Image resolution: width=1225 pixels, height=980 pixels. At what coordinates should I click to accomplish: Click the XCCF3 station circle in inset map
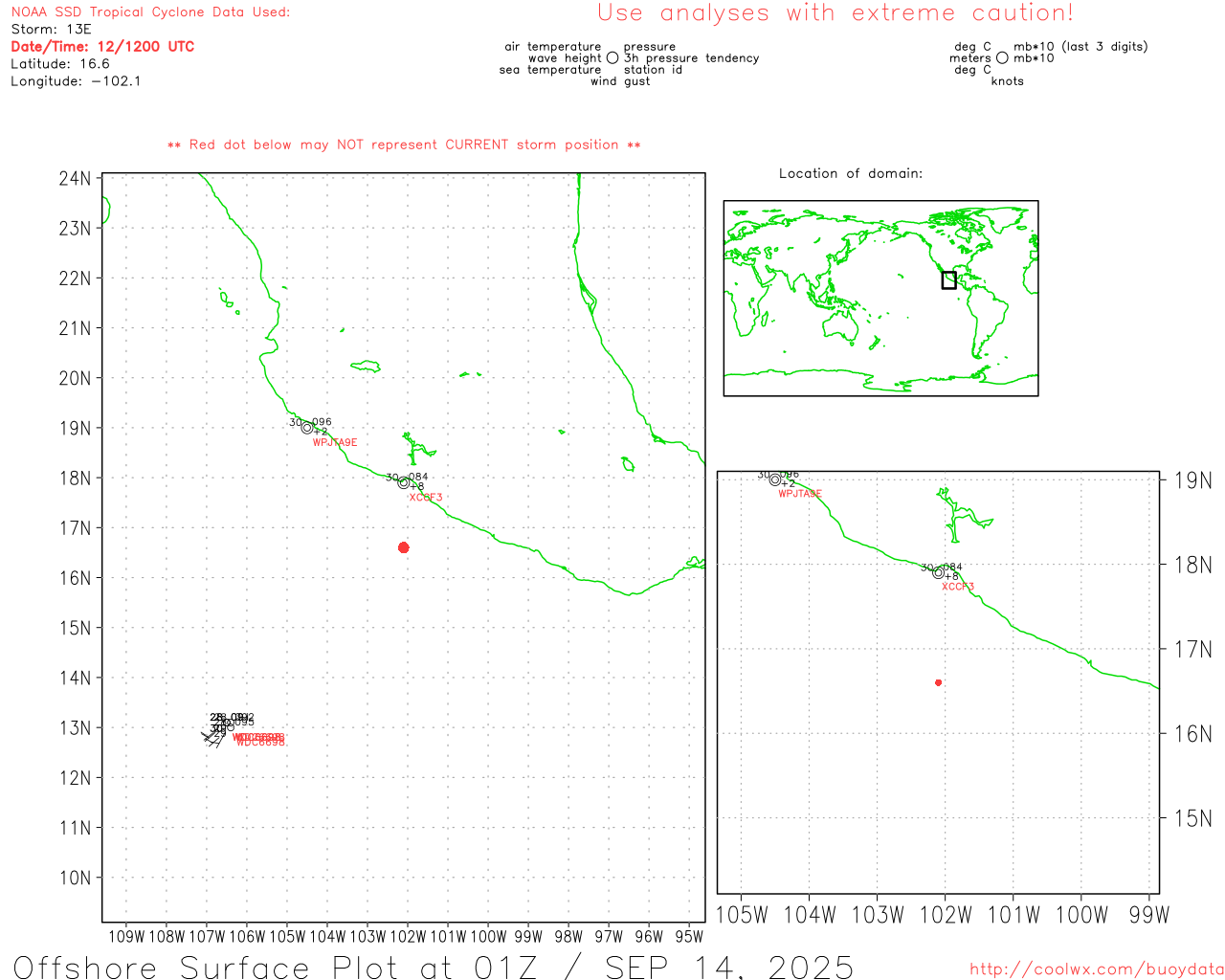coord(939,572)
